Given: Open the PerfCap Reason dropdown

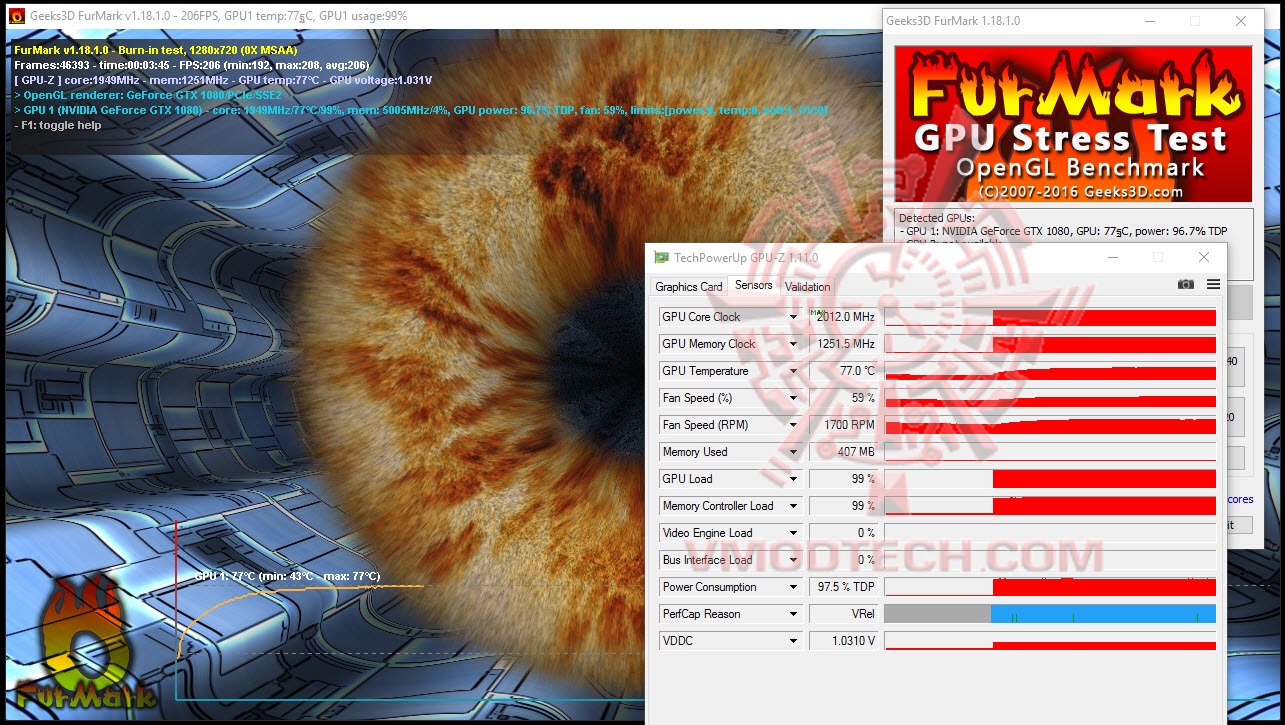Looking at the screenshot, I should click(x=793, y=614).
